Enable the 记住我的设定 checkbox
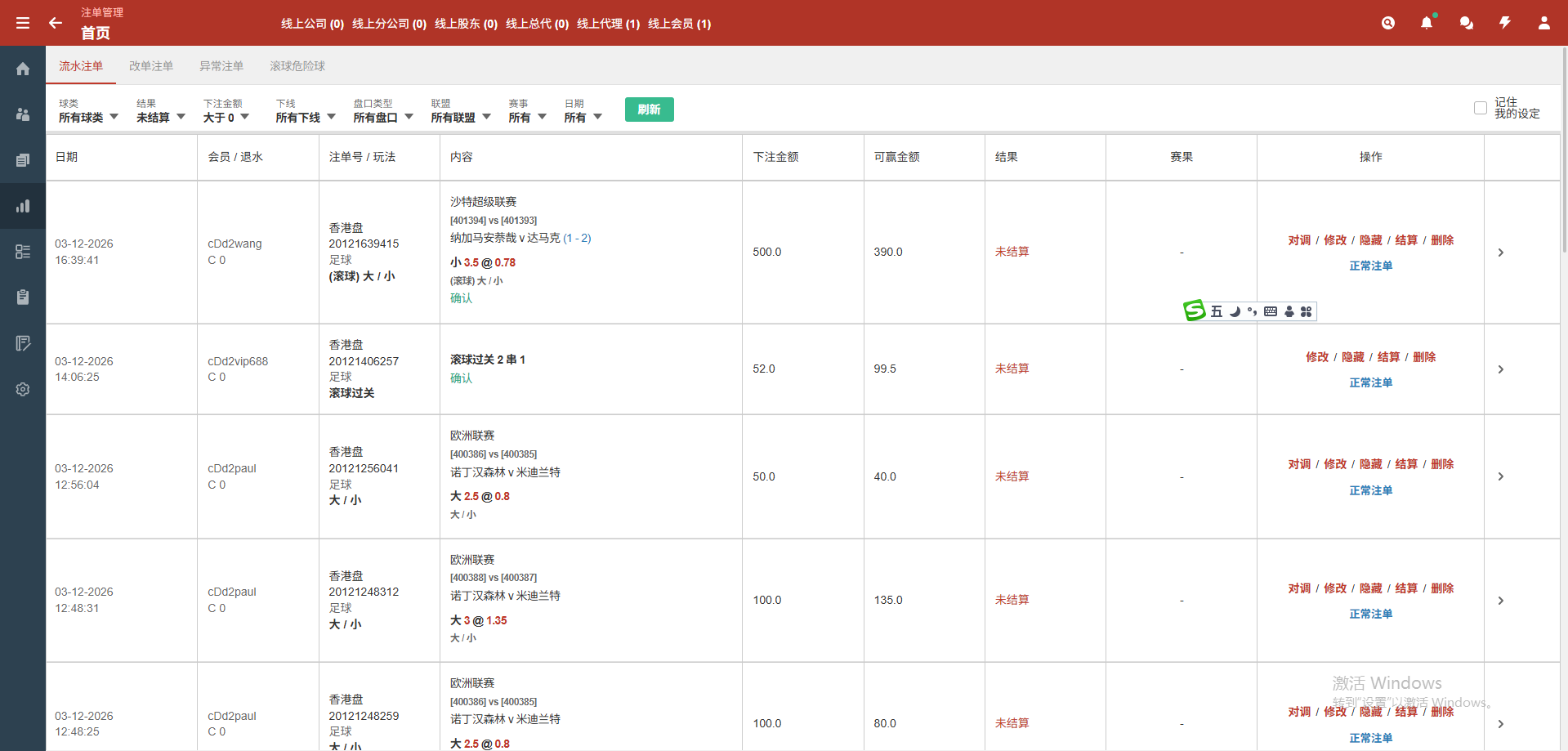Image resolution: width=1568 pixels, height=751 pixels. pos(1480,108)
